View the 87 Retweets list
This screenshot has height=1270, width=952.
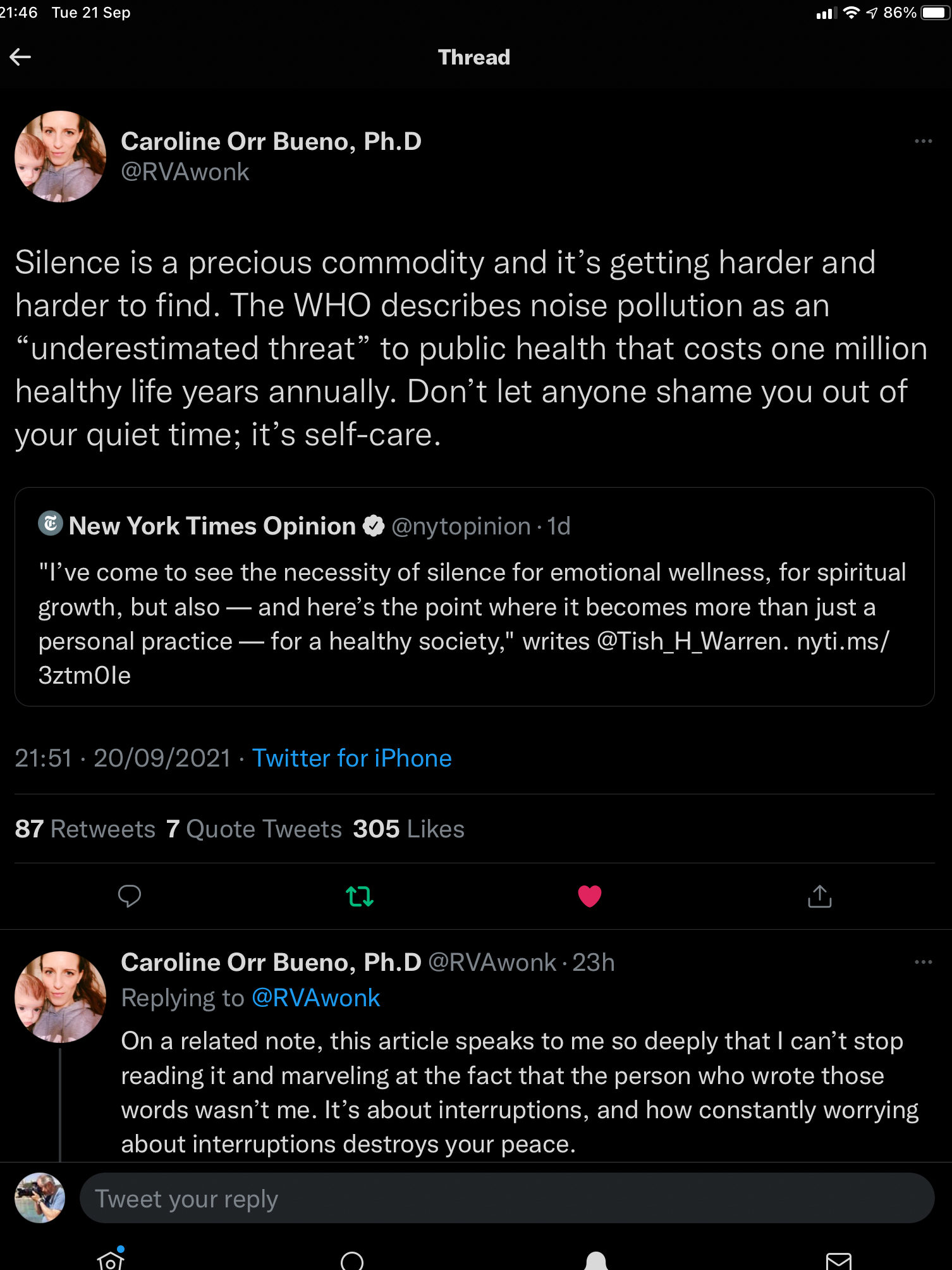click(x=85, y=829)
